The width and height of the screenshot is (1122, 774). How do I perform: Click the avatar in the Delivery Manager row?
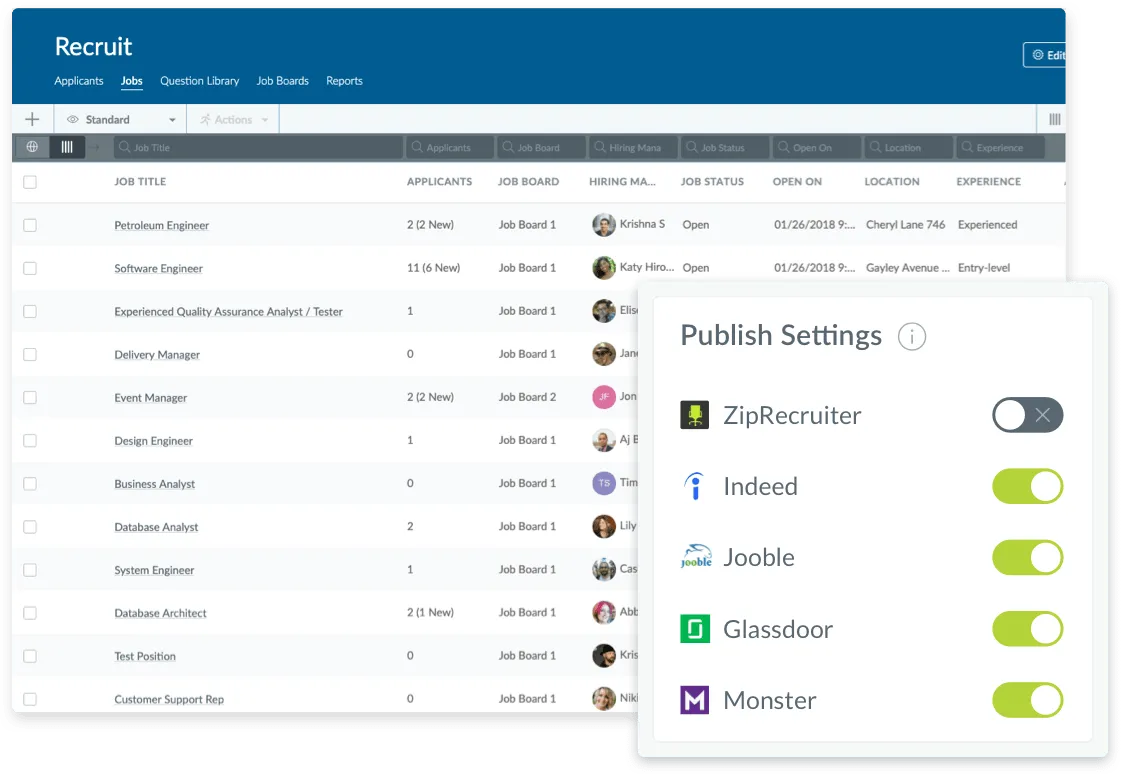point(604,354)
